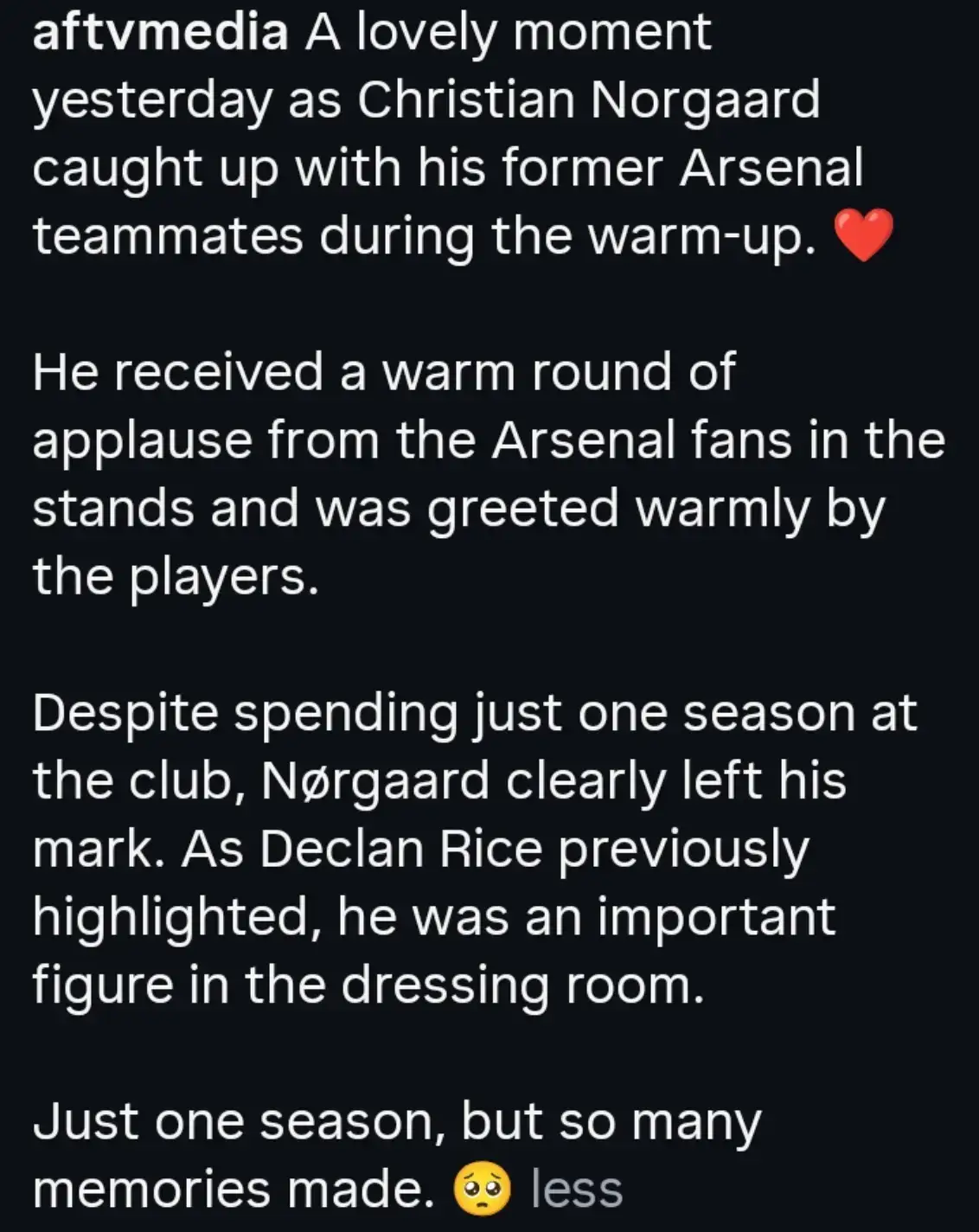Click the pleading face emoji
Screen dimensions: 979x1232
[482, 1189]
